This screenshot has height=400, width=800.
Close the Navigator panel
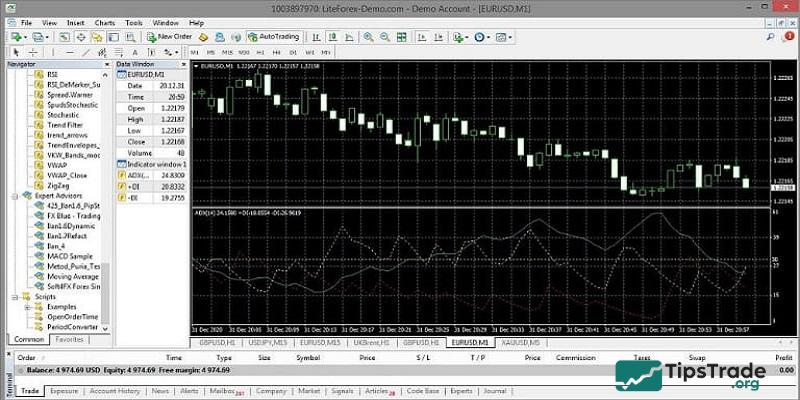pos(107,64)
